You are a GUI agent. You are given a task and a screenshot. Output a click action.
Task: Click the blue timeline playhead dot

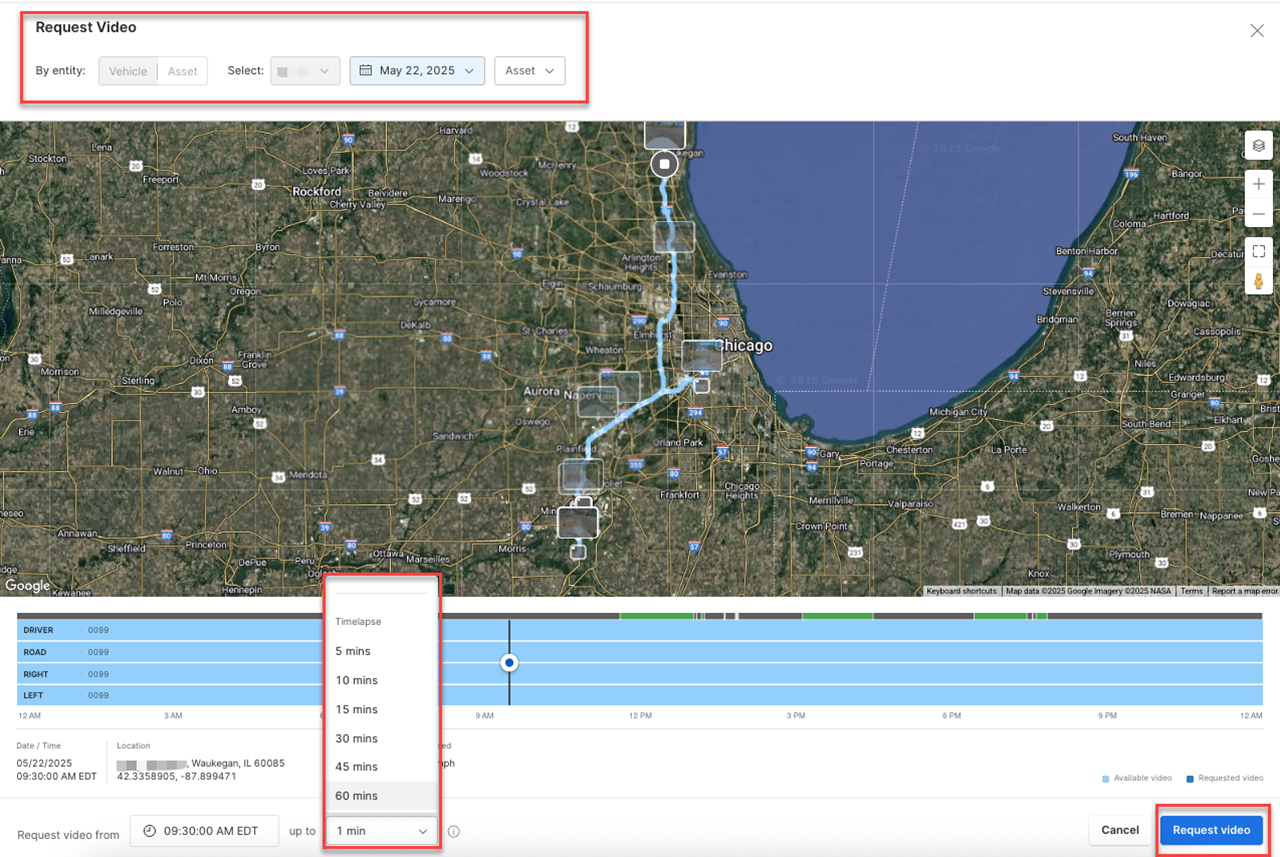point(509,663)
